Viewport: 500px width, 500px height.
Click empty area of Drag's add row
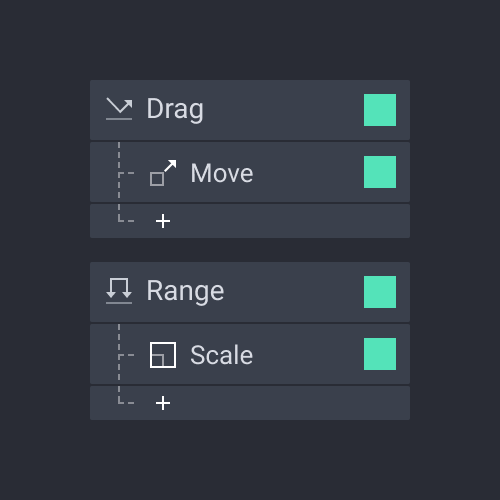[x=290, y=221]
